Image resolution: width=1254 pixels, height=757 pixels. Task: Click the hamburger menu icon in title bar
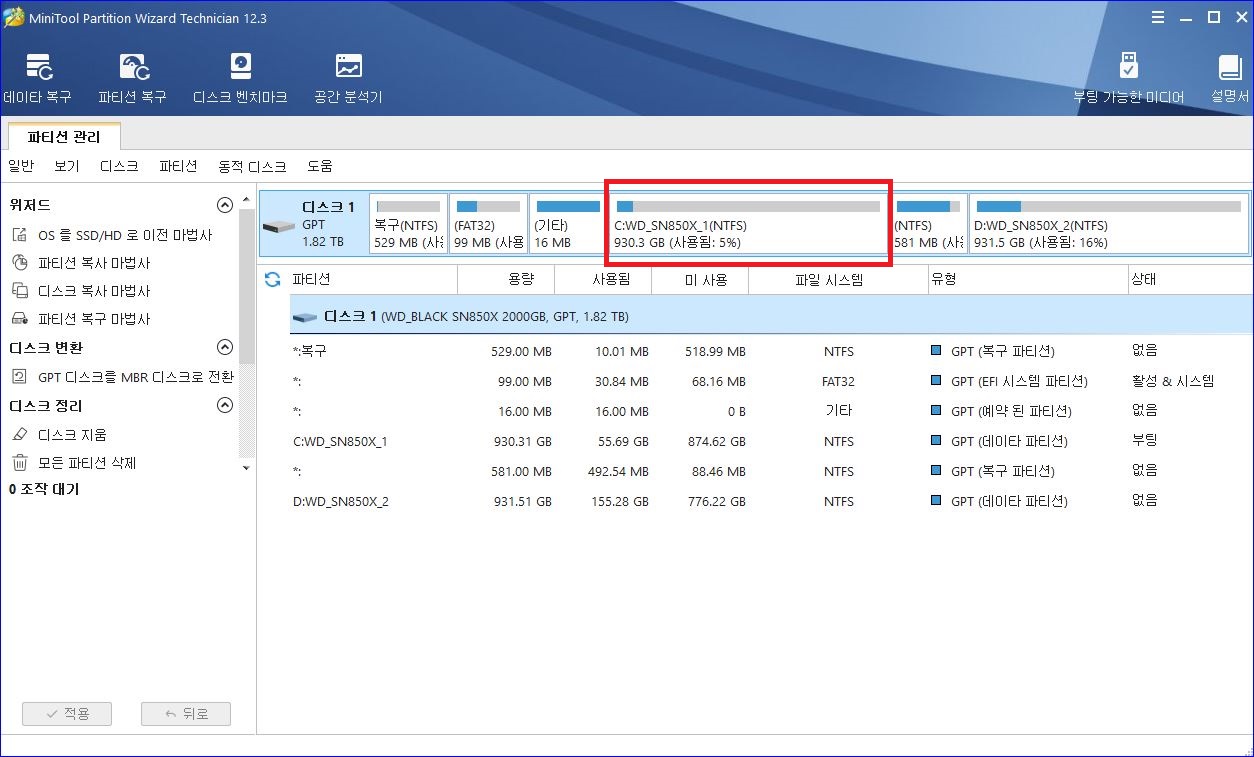1157,17
